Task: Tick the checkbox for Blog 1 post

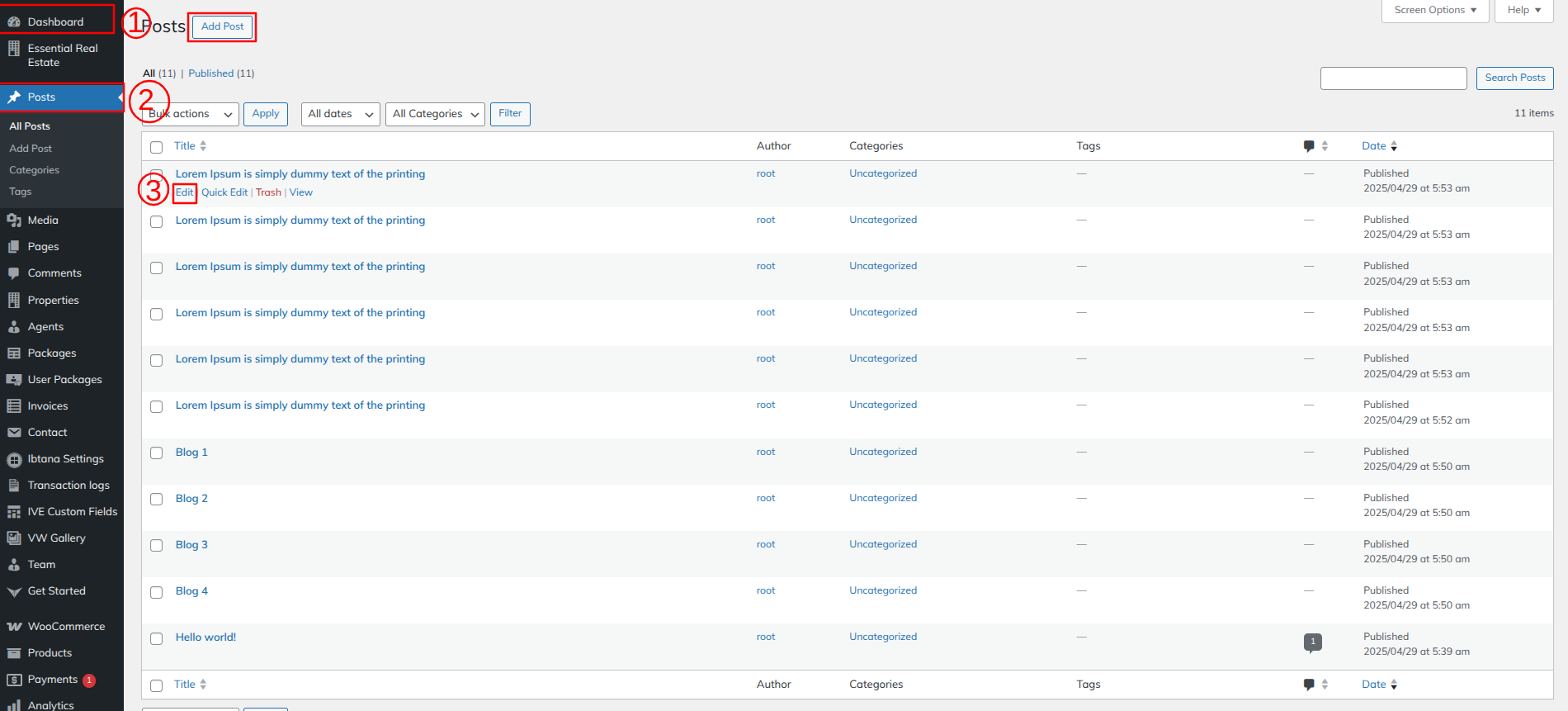Action: pyautogui.click(x=157, y=453)
